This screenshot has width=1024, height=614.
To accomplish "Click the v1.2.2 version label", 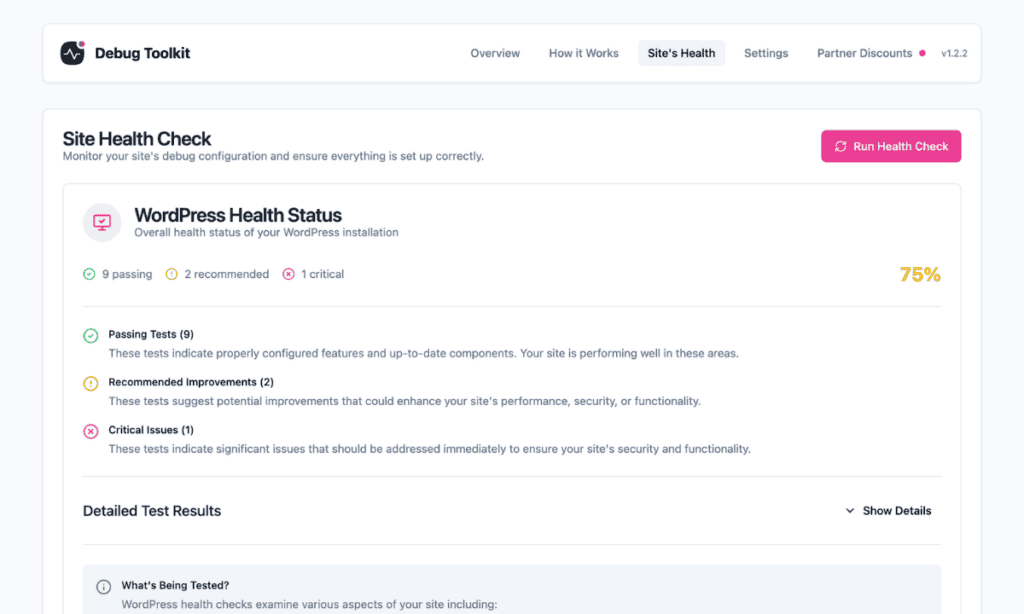I will point(954,54).
